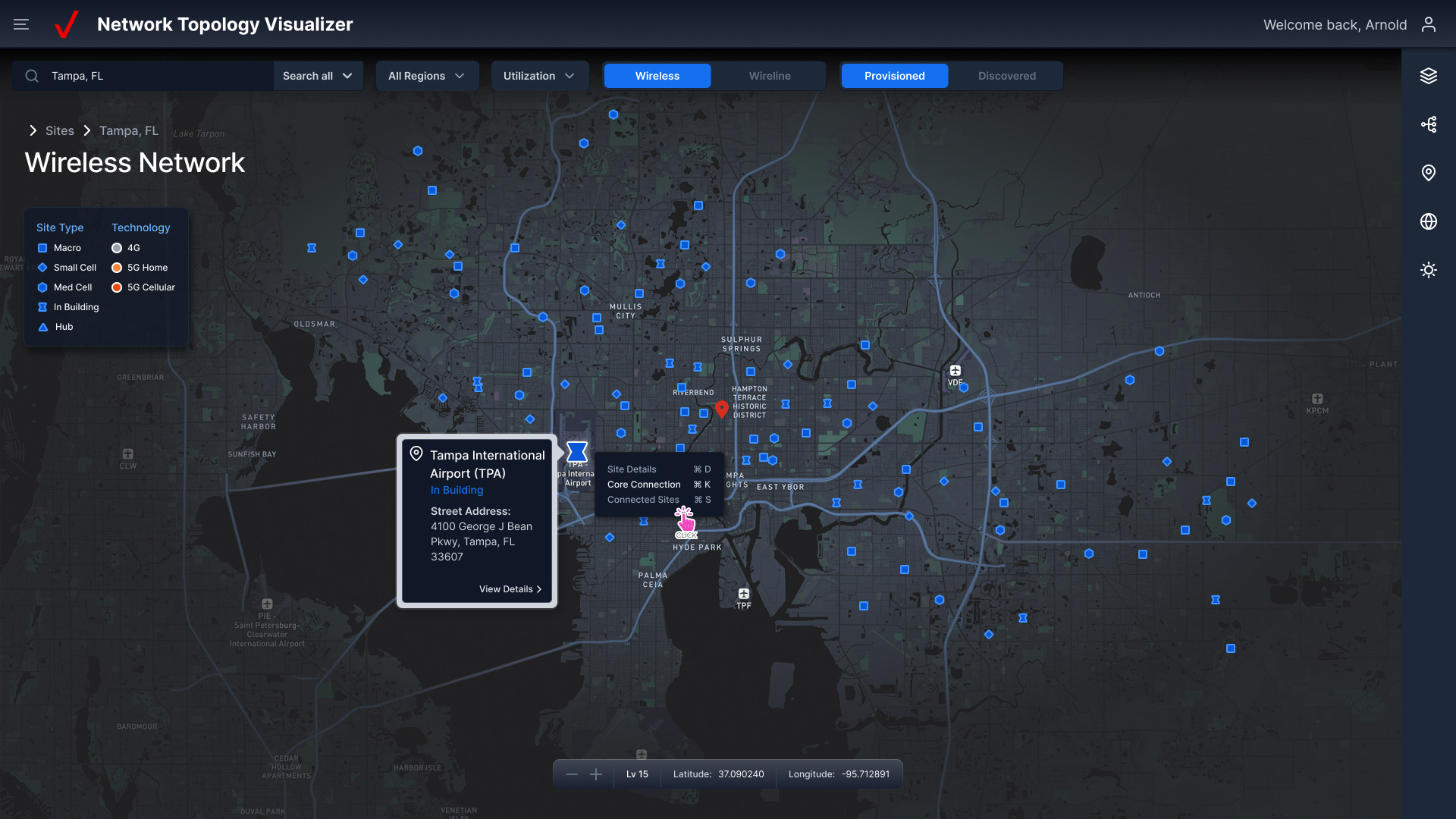Image resolution: width=1456 pixels, height=819 pixels.
Task: Click the East Ybor map label
Action: [780, 487]
